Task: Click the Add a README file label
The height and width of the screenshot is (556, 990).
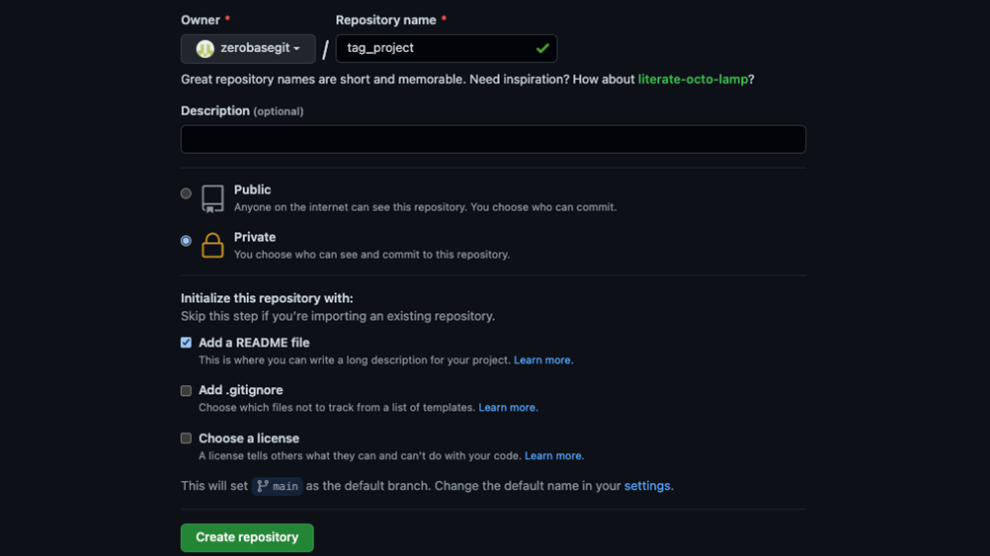Action: click(254, 342)
